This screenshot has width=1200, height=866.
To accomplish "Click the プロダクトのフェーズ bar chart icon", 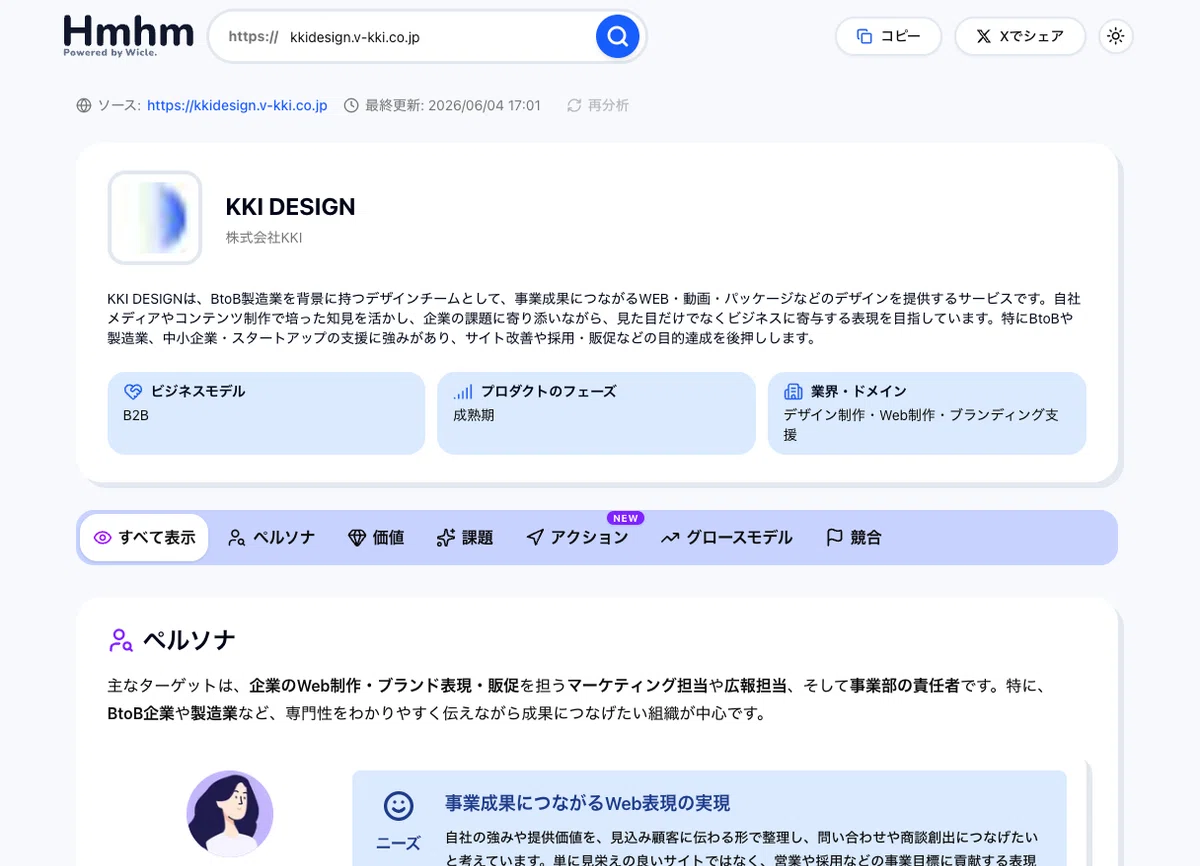I will click(463, 392).
